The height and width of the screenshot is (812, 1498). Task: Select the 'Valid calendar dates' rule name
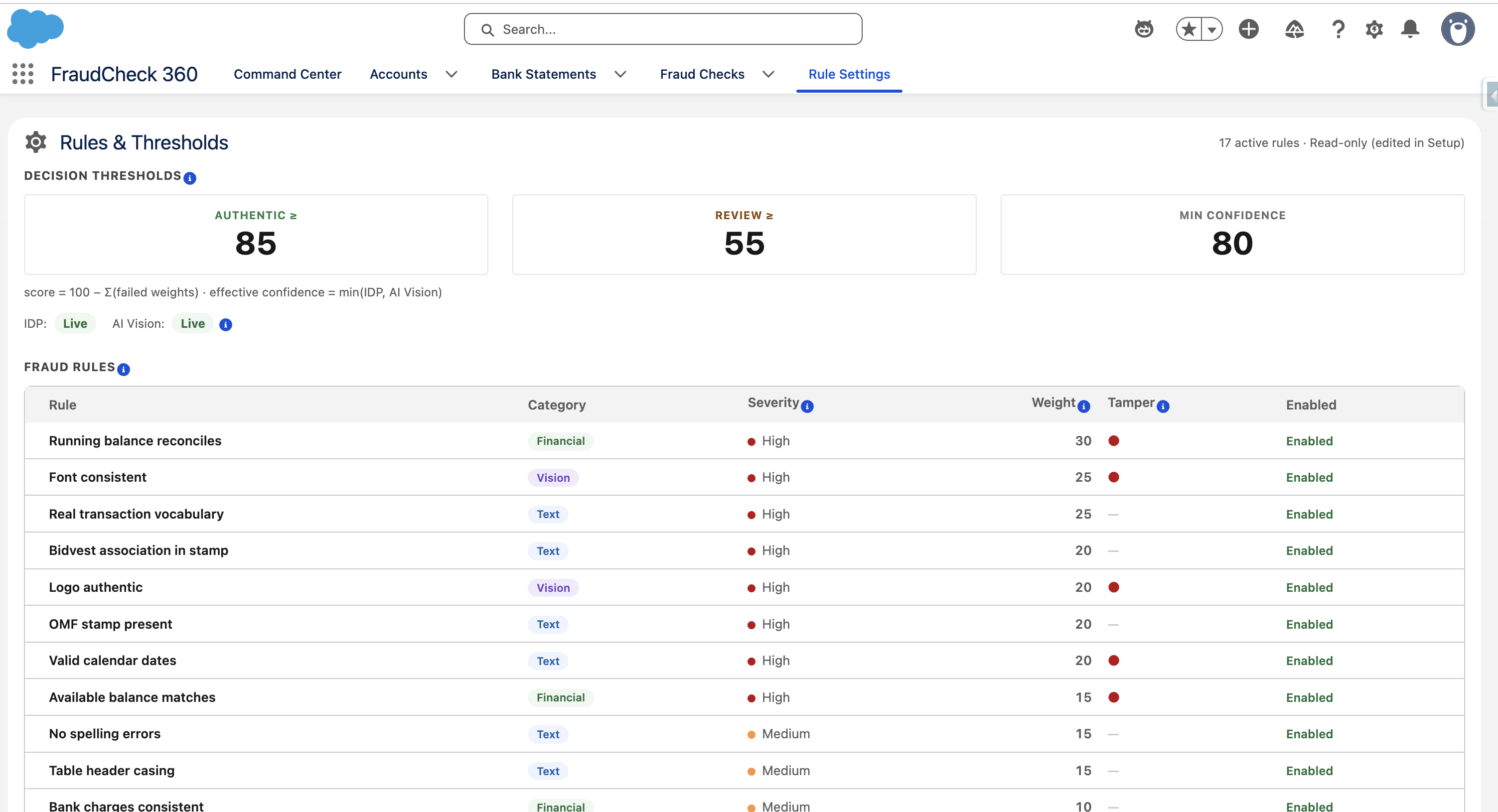click(112, 661)
